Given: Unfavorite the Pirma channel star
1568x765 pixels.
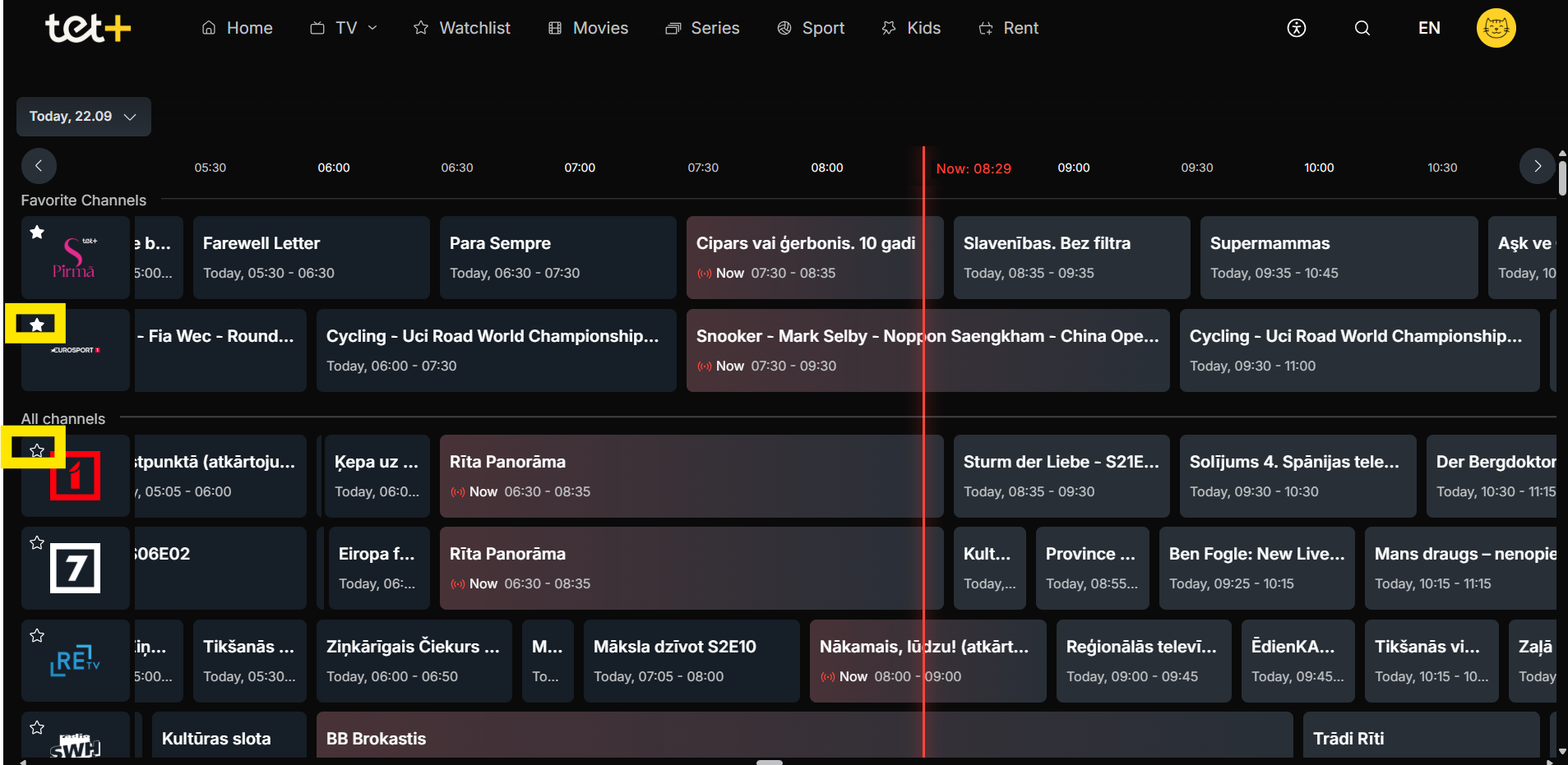Looking at the screenshot, I should (x=37, y=233).
